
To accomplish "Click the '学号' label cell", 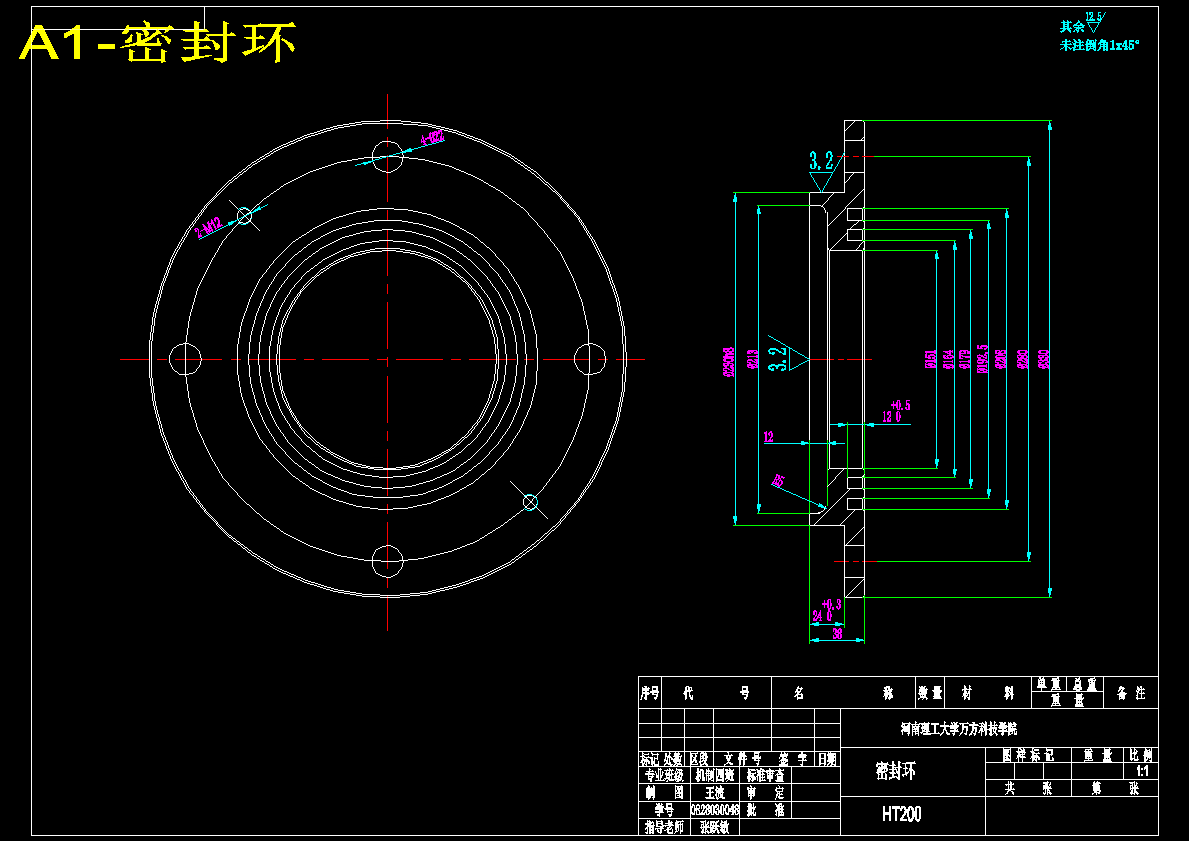I will tap(664, 810).
